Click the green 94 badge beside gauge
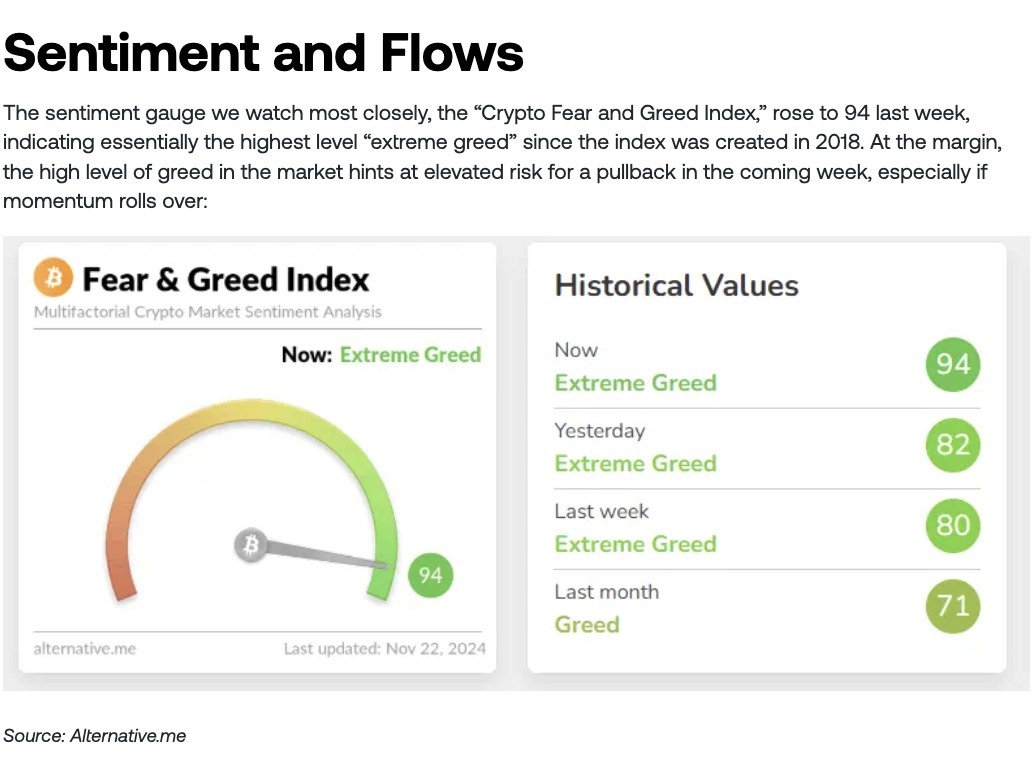 [430, 575]
